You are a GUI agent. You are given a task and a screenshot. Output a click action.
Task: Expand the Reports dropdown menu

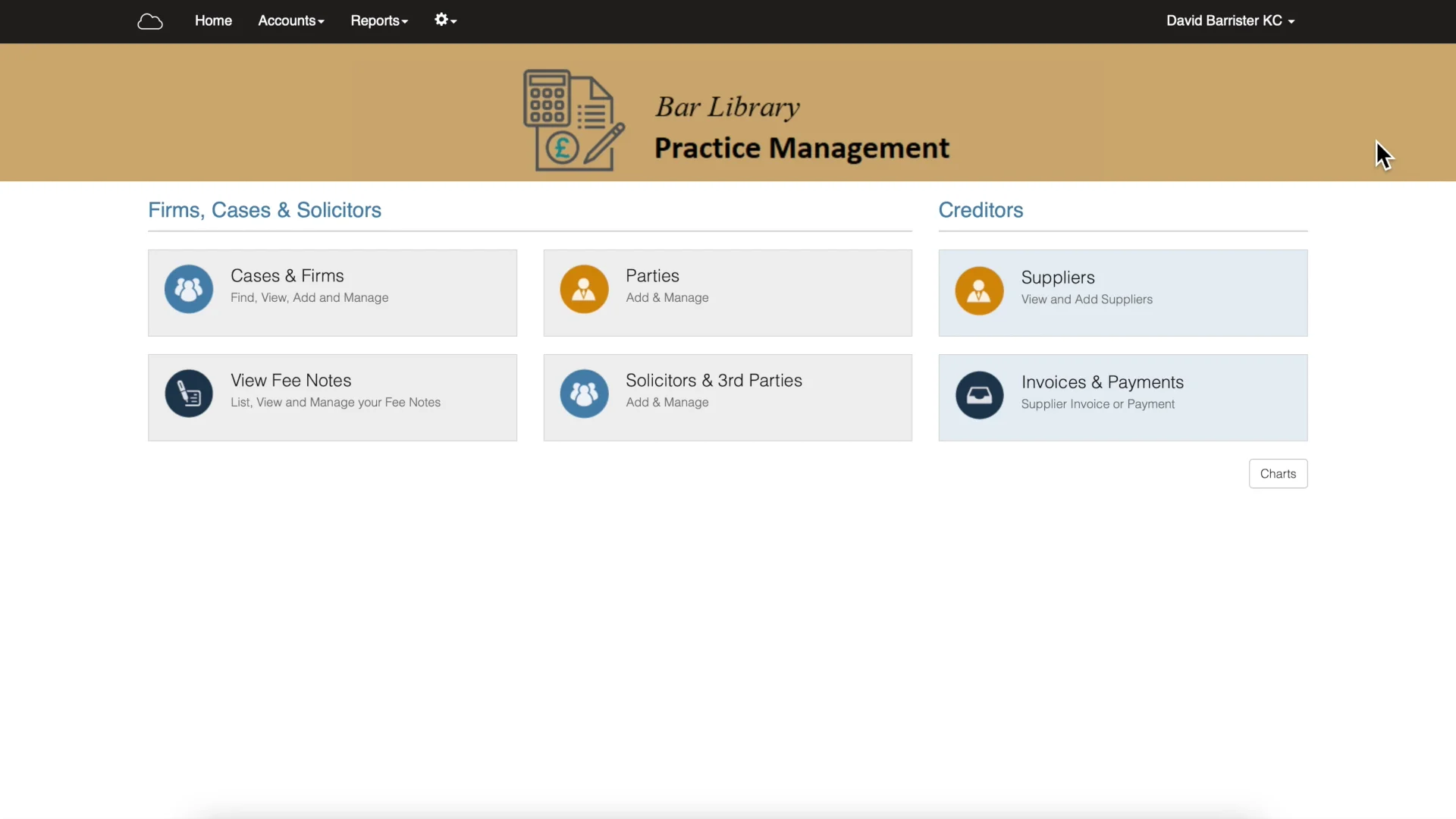[379, 20]
